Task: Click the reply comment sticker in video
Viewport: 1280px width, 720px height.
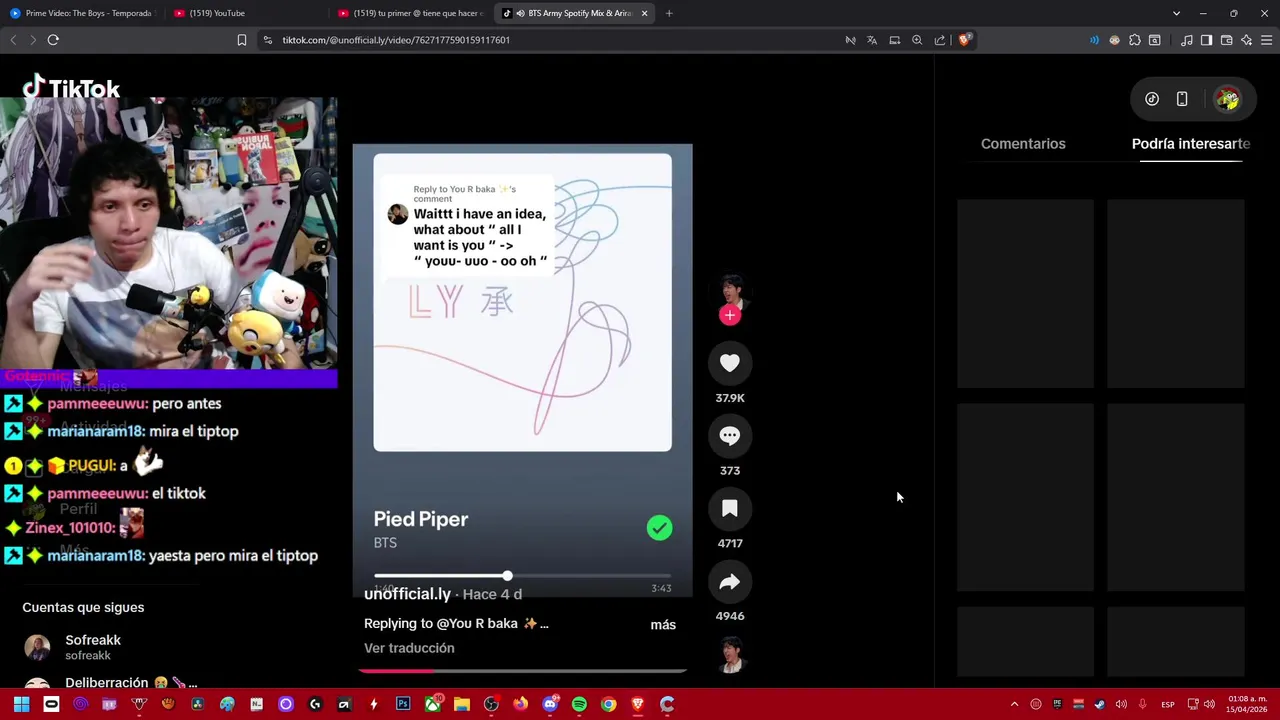Action: [468, 227]
